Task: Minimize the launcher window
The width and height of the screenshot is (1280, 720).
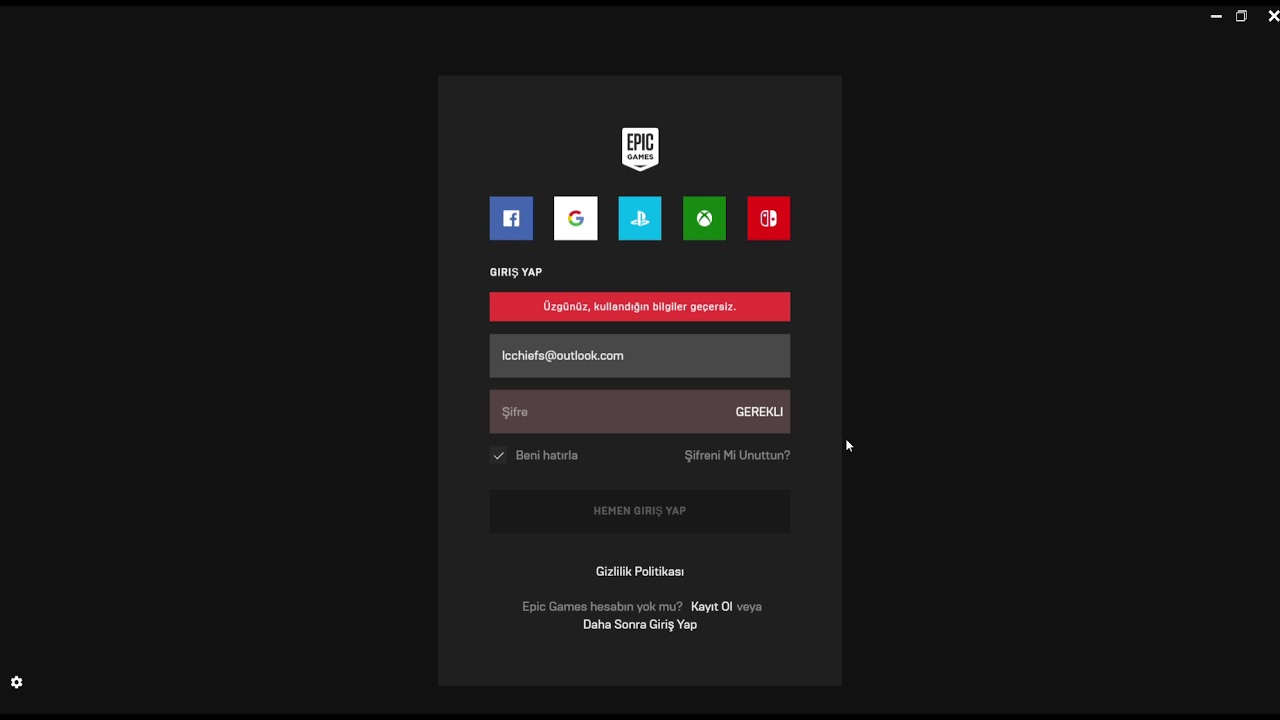Action: click(x=1216, y=16)
